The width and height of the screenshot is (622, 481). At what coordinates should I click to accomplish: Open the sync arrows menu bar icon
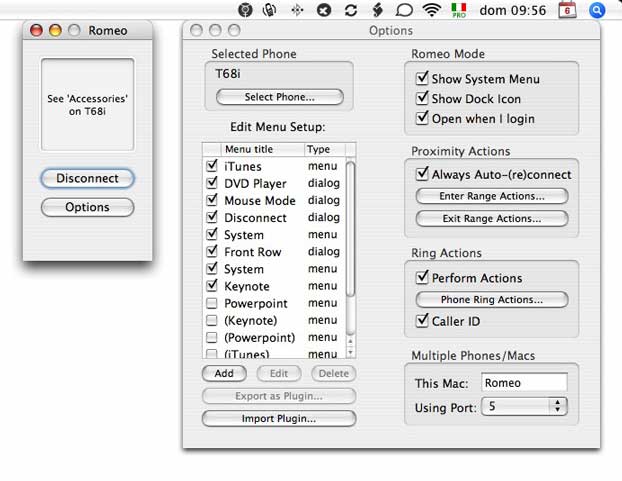(351, 10)
